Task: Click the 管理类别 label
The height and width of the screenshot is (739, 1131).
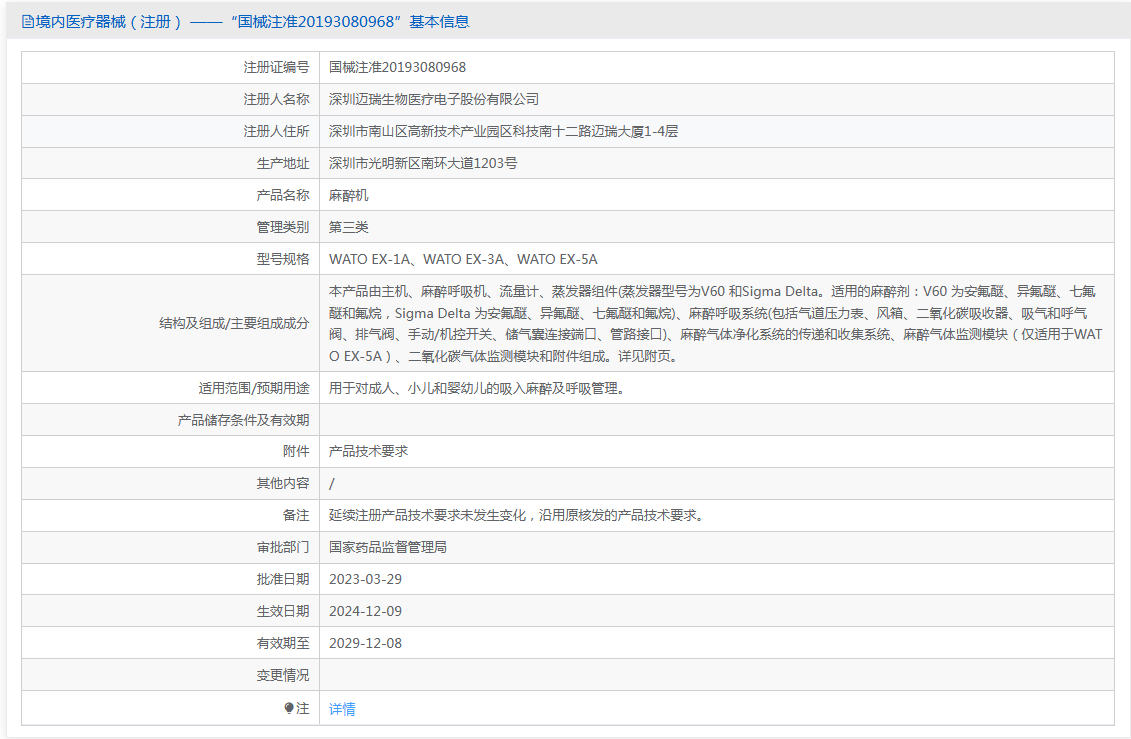Action: pos(283,227)
